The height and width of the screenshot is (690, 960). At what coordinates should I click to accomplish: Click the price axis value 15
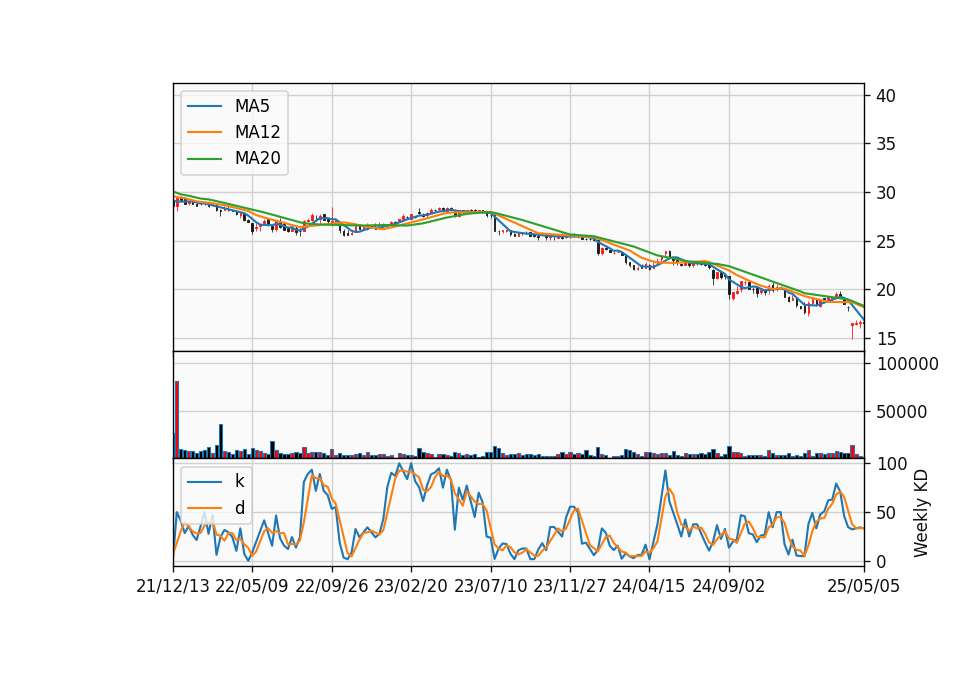(886, 339)
